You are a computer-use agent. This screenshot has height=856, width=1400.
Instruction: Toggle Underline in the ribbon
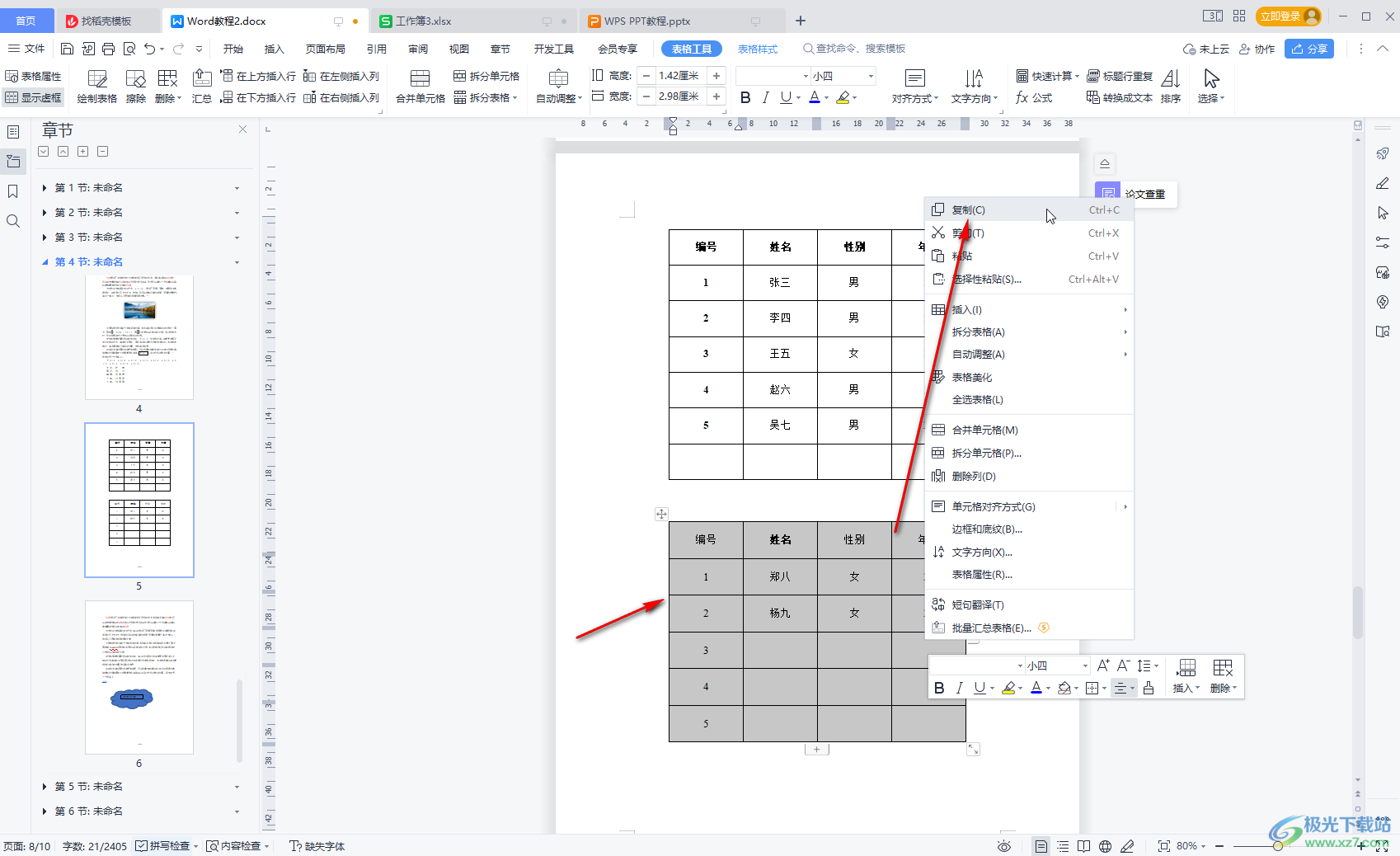pyautogui.click(x=786, y=97)
